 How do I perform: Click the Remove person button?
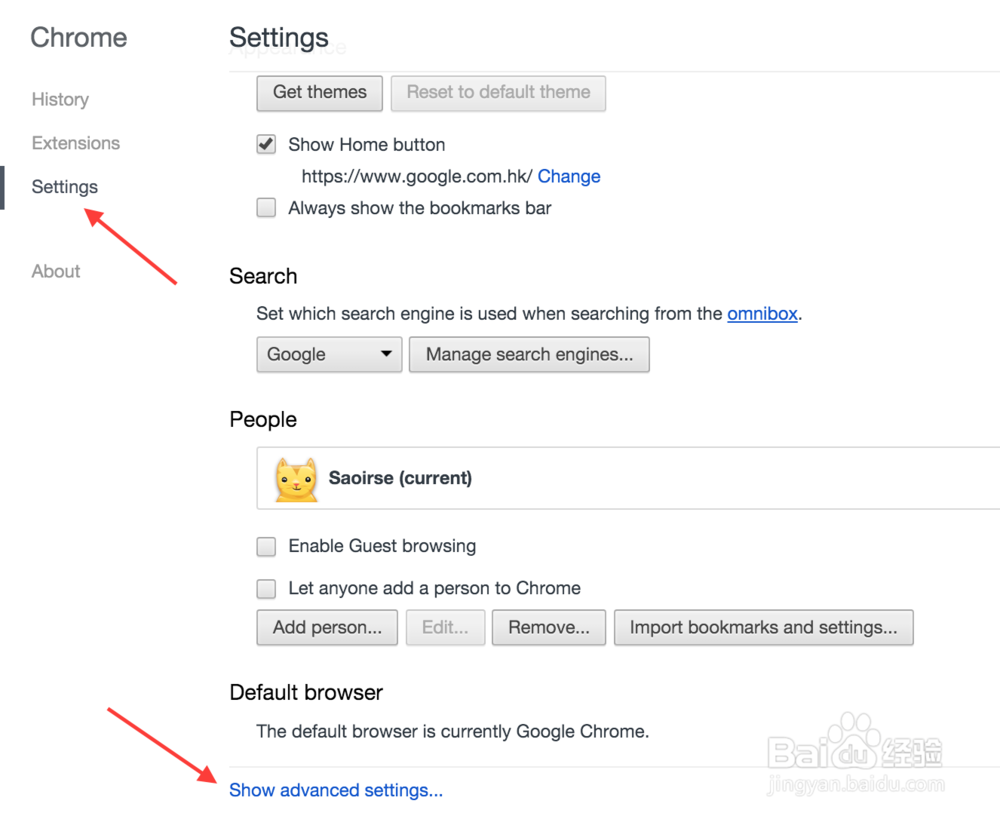click(x=548, y=628)
